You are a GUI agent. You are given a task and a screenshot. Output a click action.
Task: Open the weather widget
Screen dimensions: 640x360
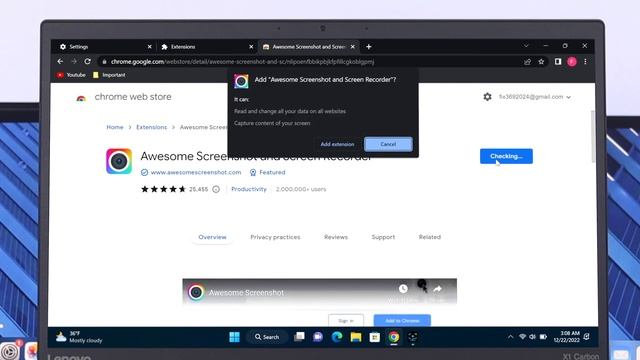pyautogui.click(x=79, y=337)
